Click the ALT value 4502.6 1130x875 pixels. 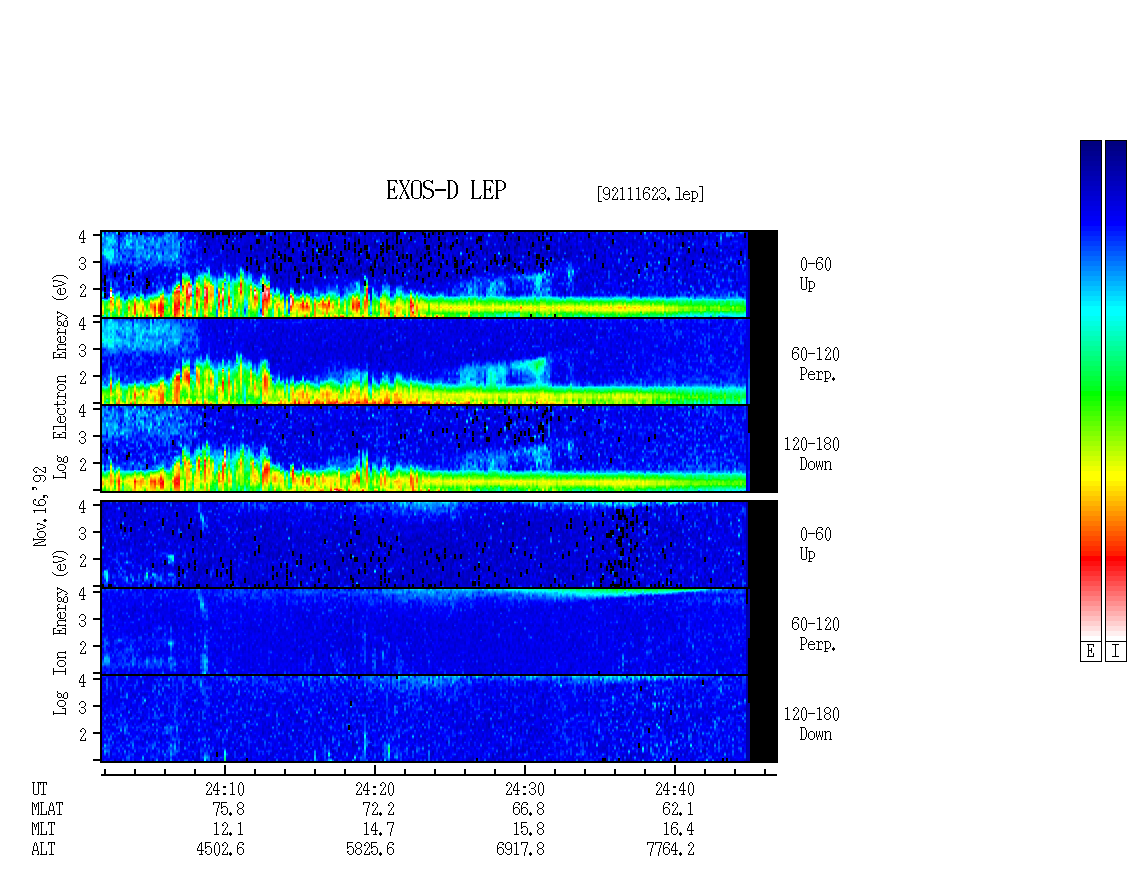pos(221,849)
